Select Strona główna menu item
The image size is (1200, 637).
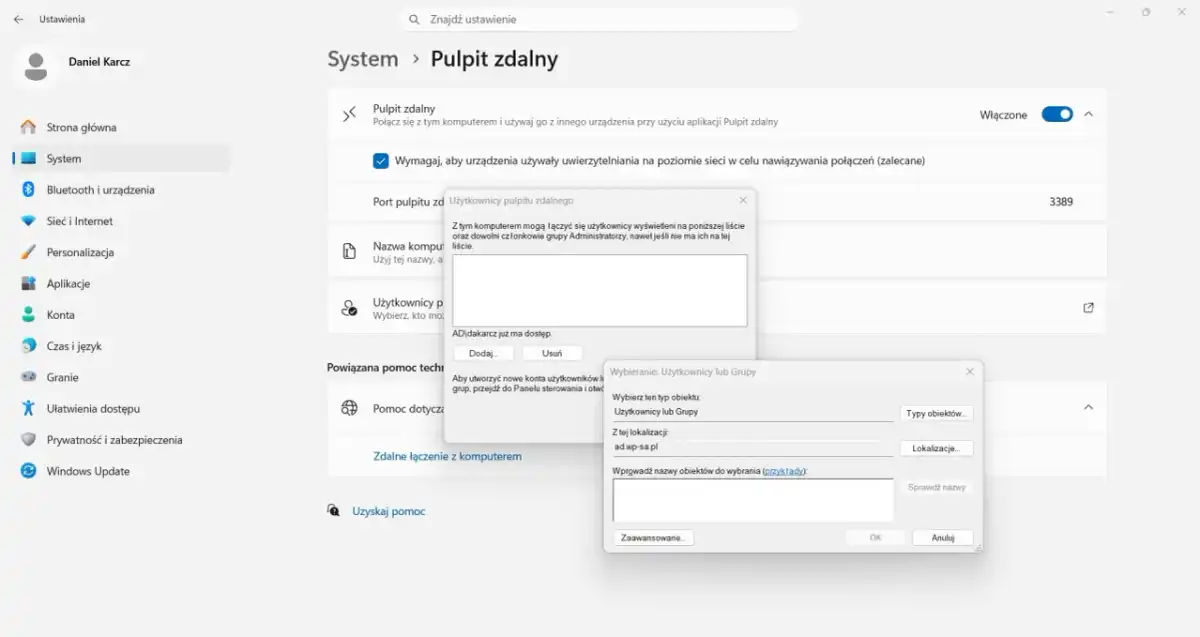pos(120,127)
